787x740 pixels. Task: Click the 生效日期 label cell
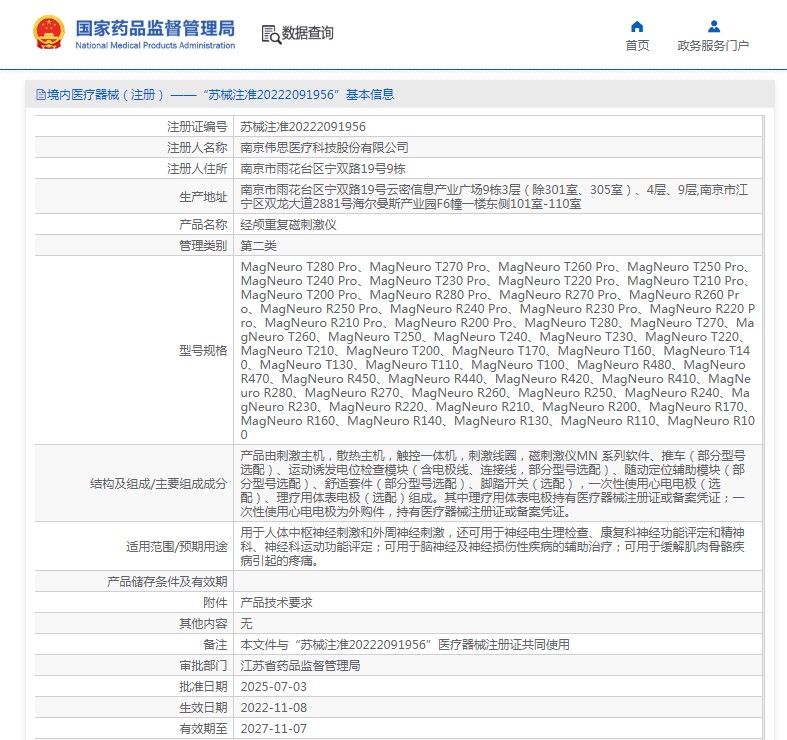[134, 708]
